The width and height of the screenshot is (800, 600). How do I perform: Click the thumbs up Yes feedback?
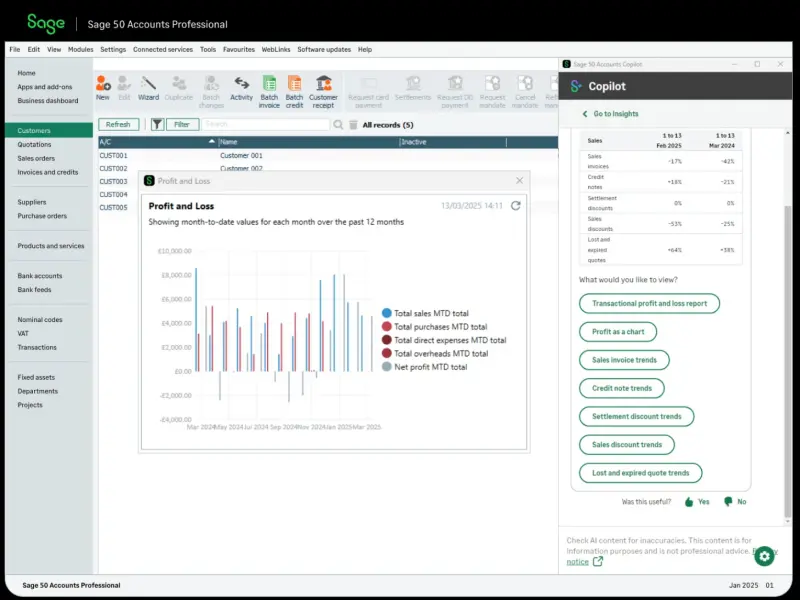pos(697,502)
